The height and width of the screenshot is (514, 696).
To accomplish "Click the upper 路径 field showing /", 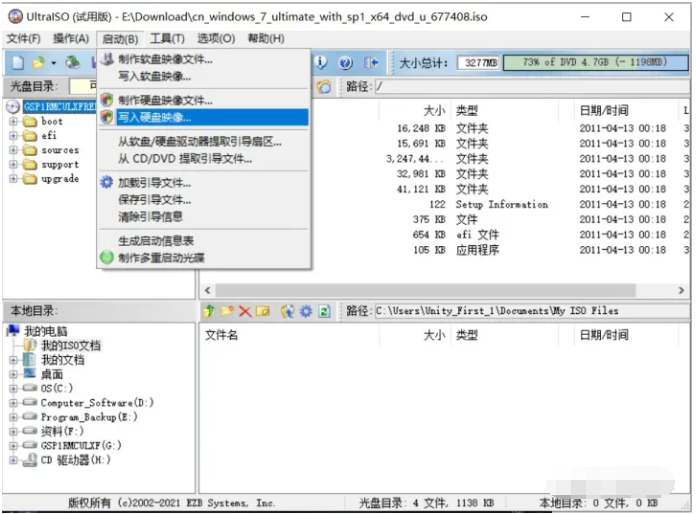I will (x=532, y=87).
